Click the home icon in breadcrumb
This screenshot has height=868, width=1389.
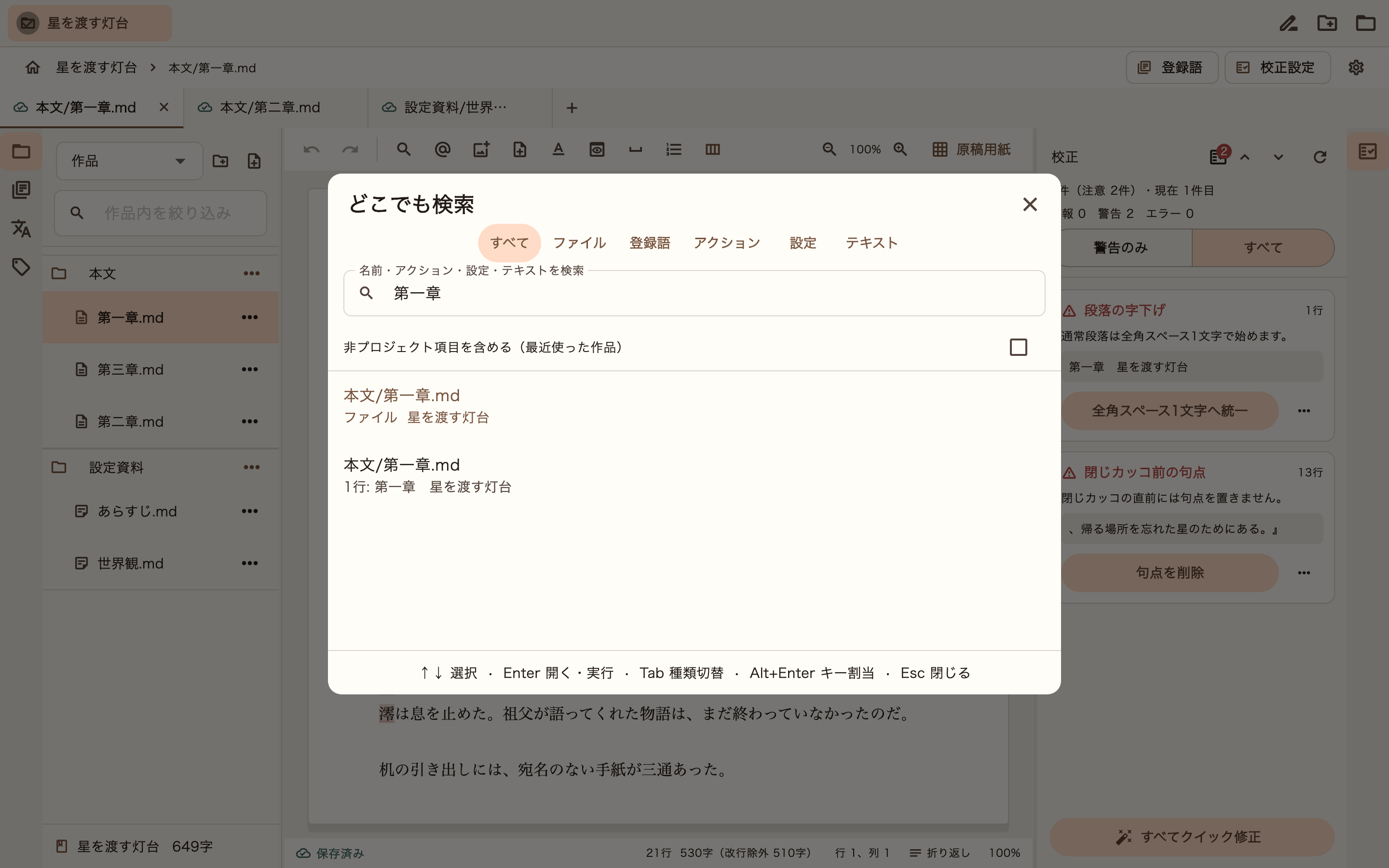coord(33,68)
